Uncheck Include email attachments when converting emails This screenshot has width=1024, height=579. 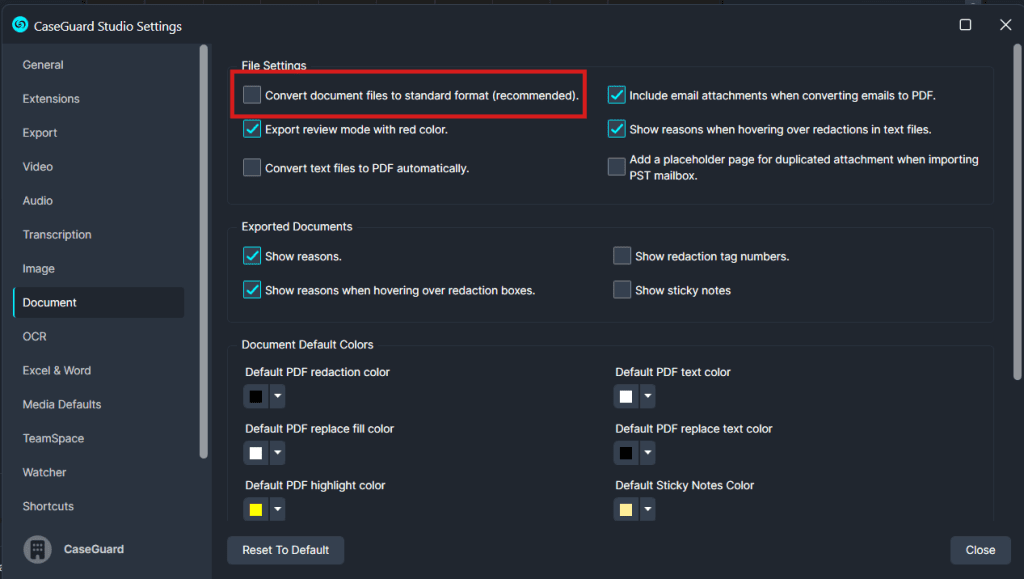pos(616,96)
